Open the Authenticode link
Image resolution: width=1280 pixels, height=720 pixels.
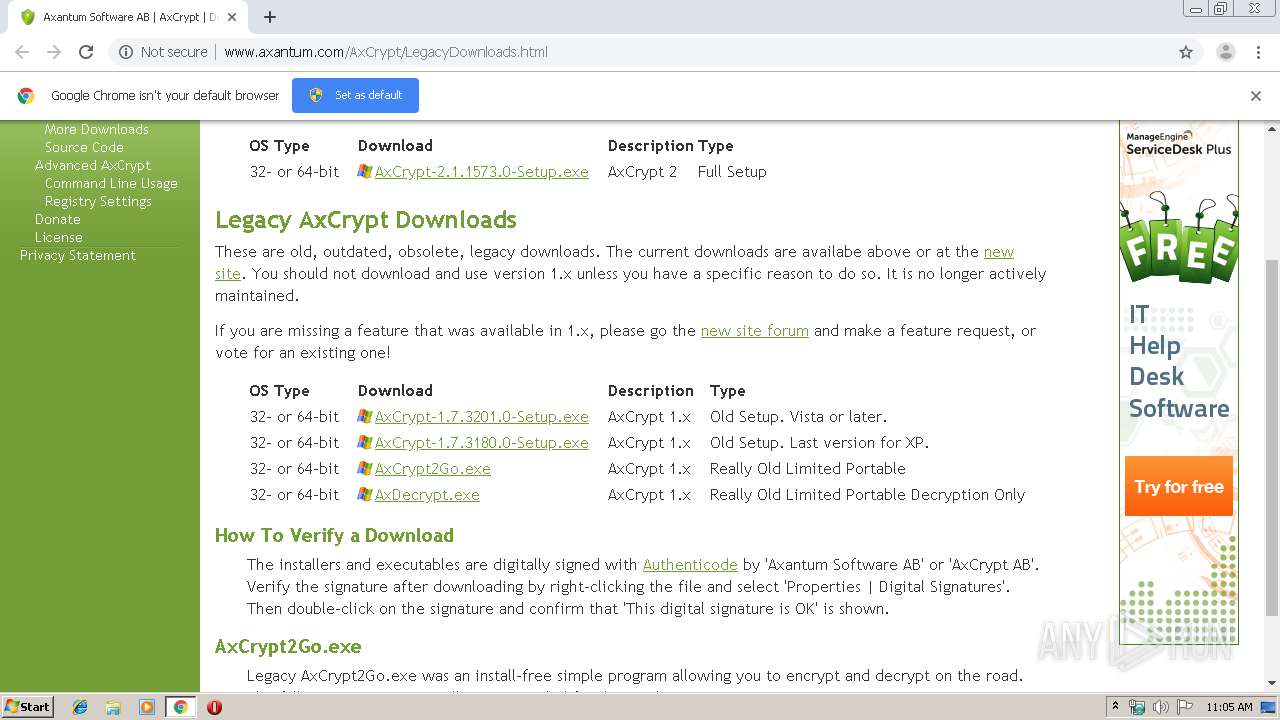pyautogui.click(x=690, y=565)
